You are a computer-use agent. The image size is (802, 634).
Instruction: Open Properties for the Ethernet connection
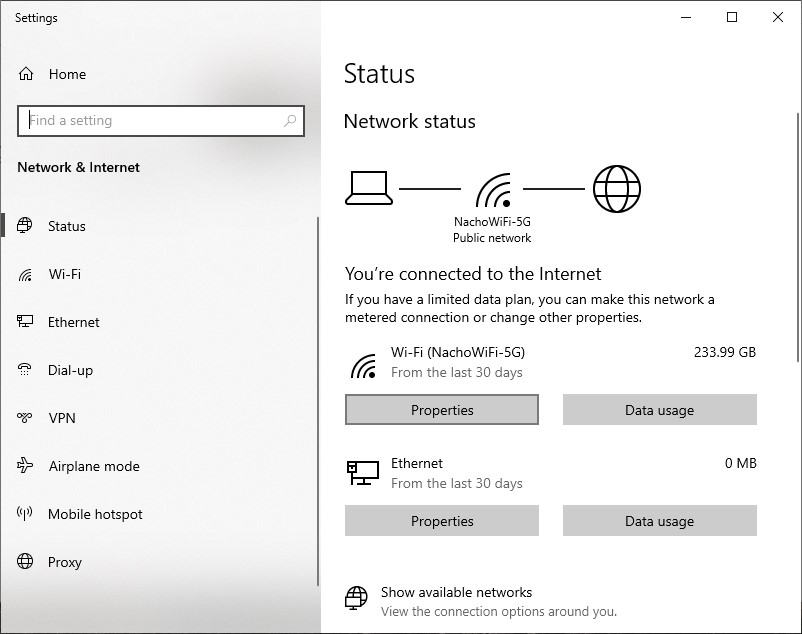point(441,521)
